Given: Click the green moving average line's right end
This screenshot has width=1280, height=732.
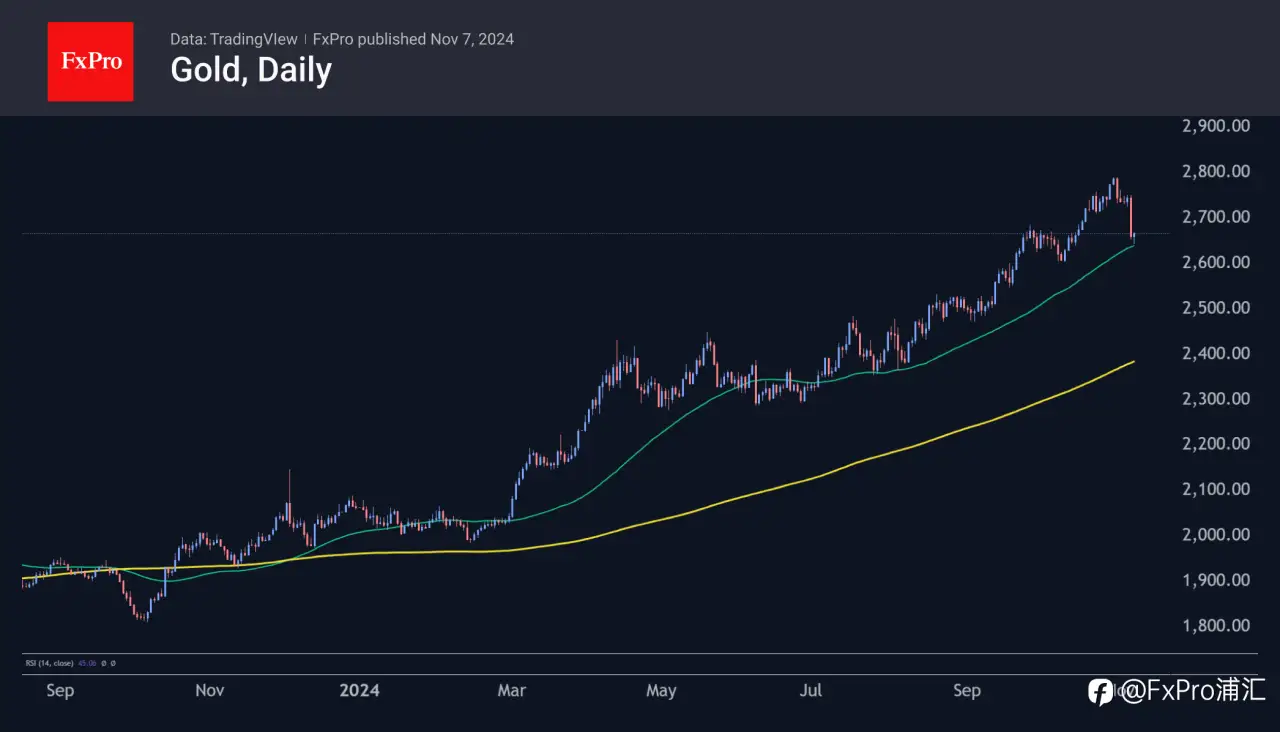Looking at the screenshot, I should click(x=1133, y=244).
